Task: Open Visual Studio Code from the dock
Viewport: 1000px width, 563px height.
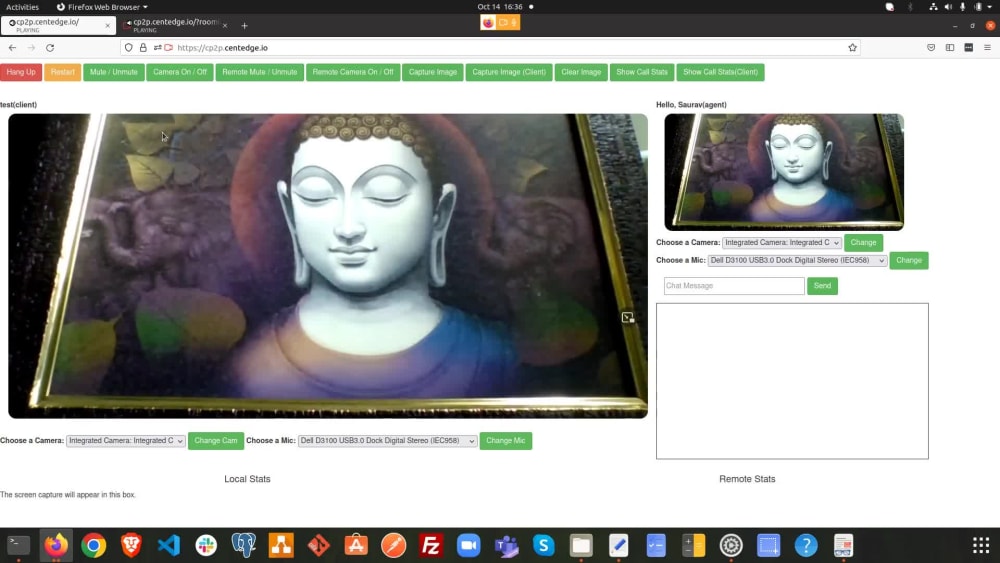Action: point(169,545)
